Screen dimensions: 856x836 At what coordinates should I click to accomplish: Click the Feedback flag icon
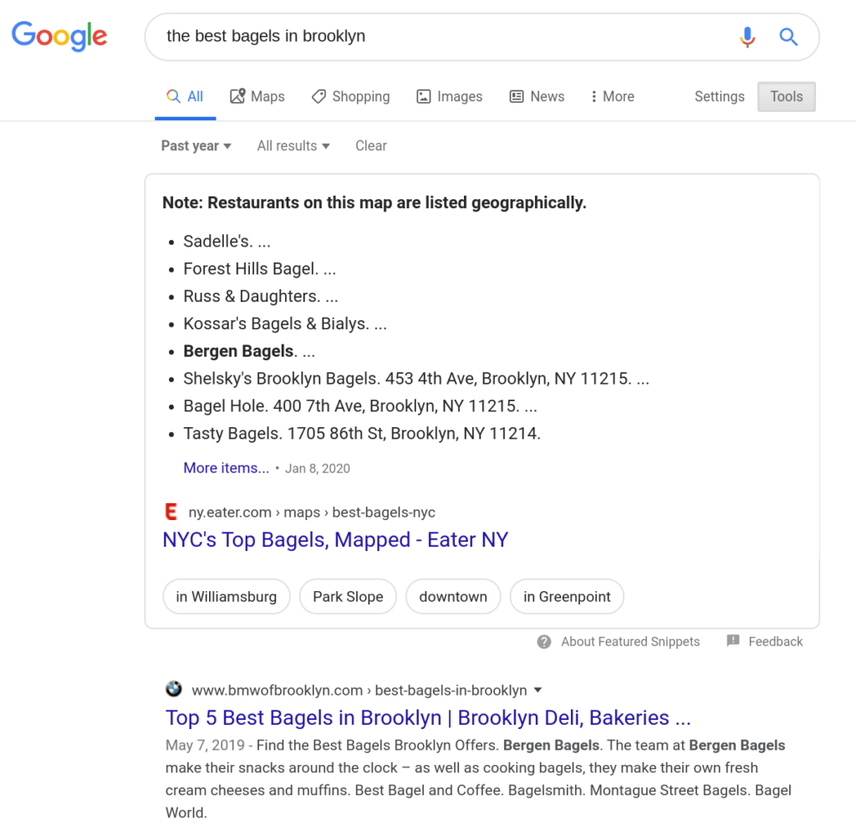tap(734, 641)
